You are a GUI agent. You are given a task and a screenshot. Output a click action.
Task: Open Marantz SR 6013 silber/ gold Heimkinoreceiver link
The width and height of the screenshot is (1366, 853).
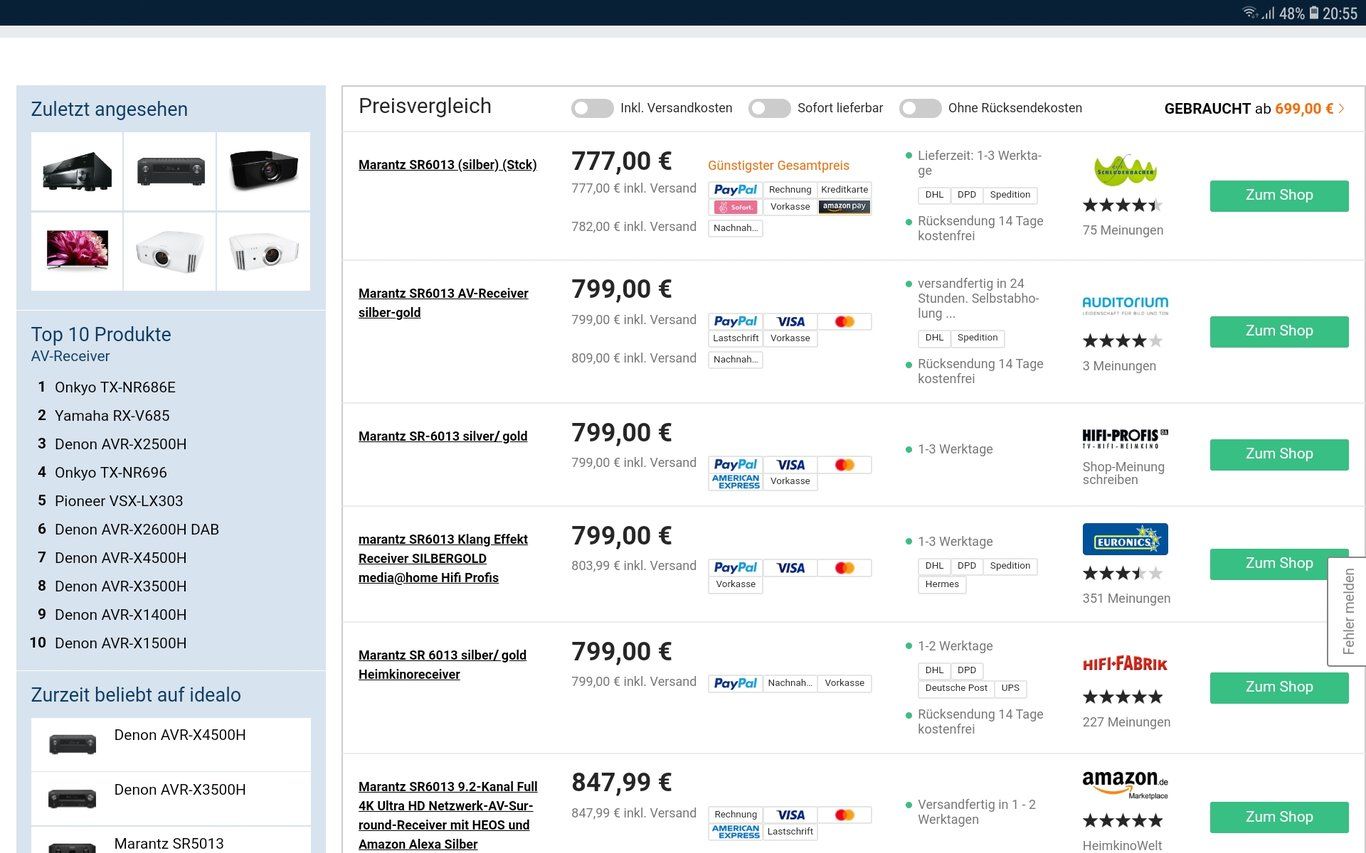pyautogui.click(x=442, y=665)
